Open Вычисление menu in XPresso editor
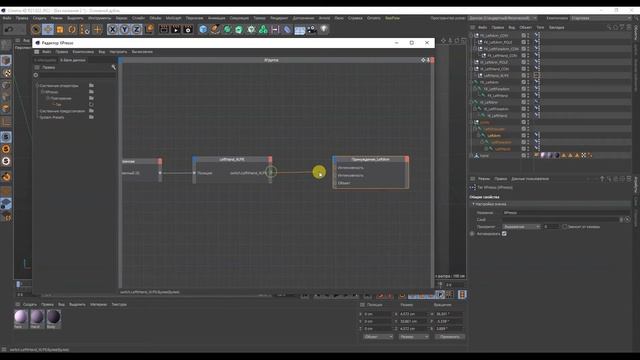Image resolution: width=640 pixels, height=360 pixels. (x=142, y=52)
